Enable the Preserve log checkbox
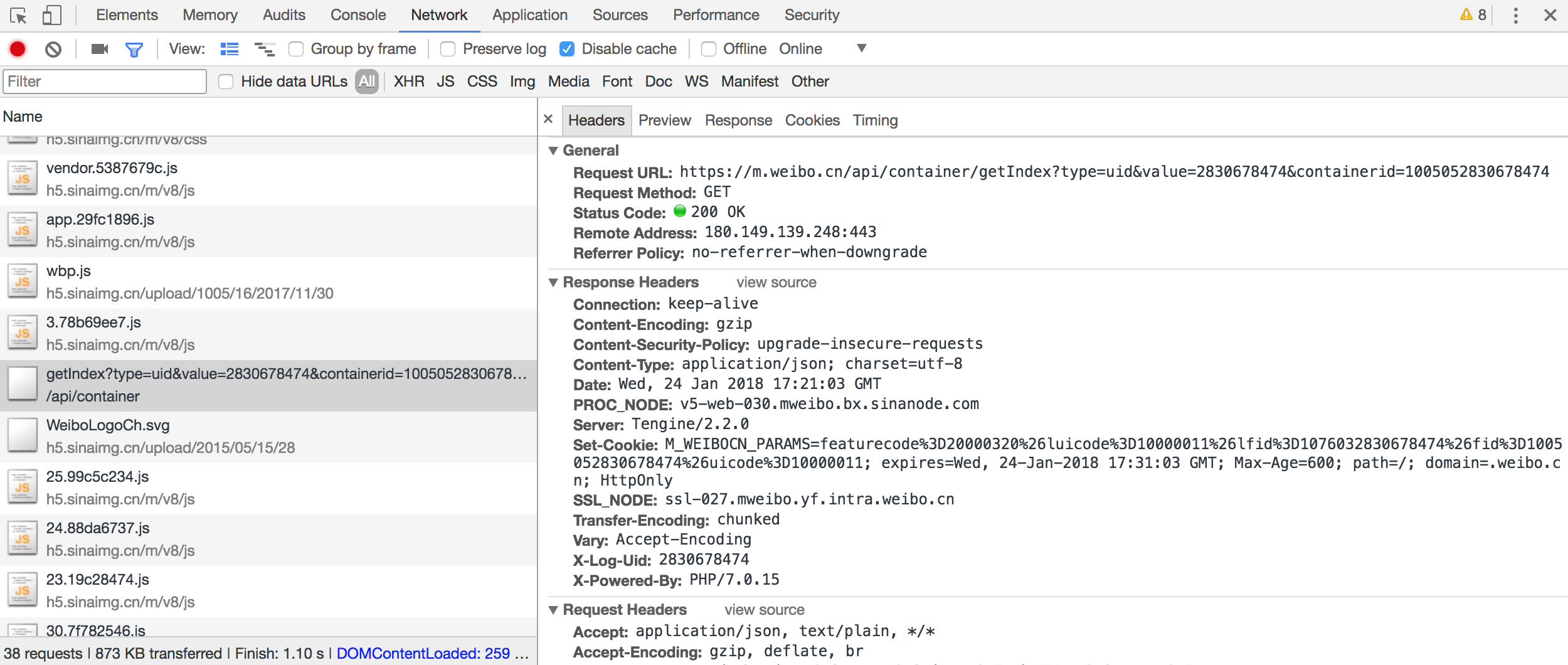Screen dimensions: 1568x665 coord(448,49)
